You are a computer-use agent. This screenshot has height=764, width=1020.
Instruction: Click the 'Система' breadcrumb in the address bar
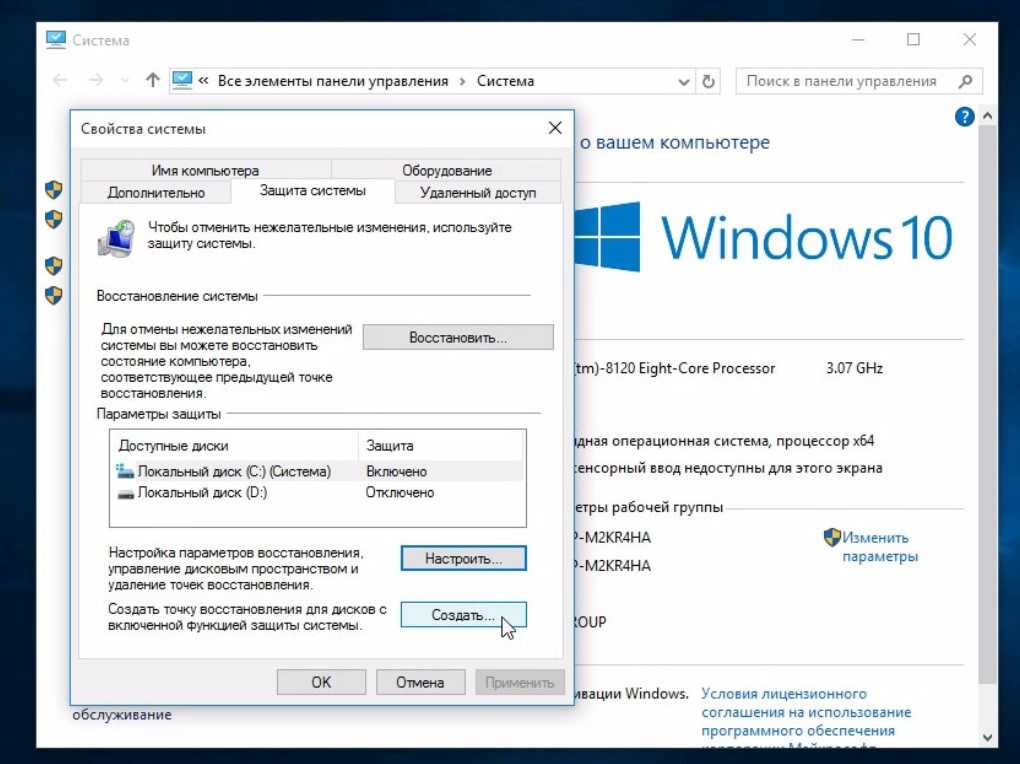pos(505,81)
